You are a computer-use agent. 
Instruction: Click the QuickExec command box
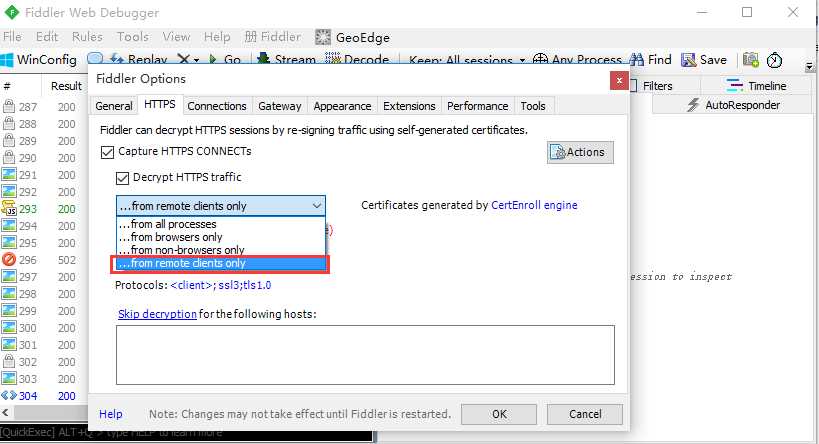tap(186, 433)
